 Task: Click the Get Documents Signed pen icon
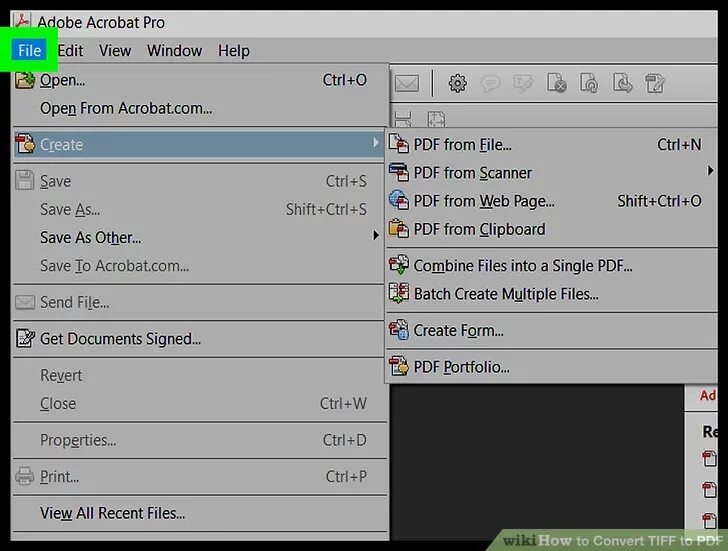25,338
